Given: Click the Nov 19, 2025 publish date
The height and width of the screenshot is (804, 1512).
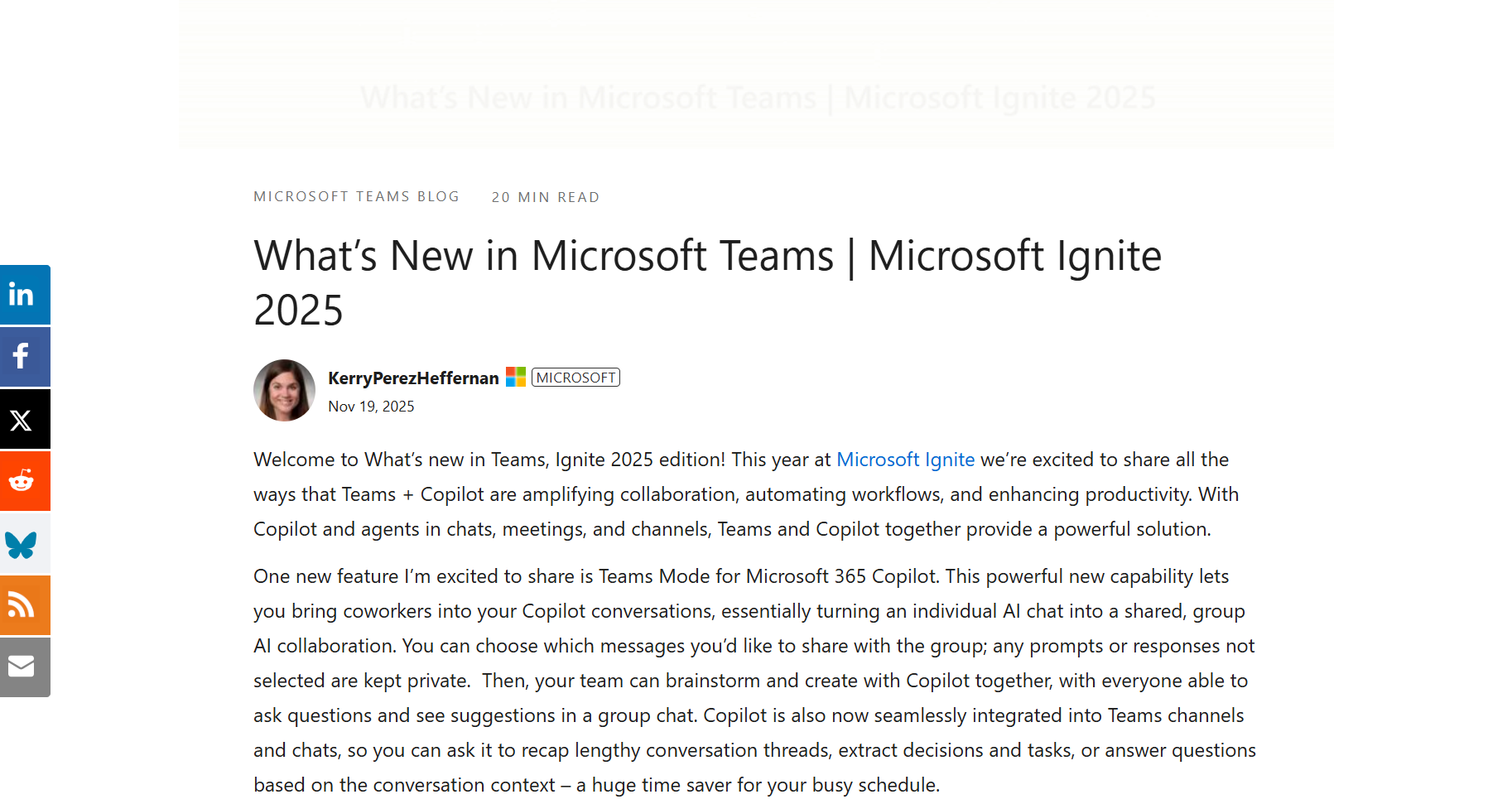Looking at the screenshot, I should 370,406.
